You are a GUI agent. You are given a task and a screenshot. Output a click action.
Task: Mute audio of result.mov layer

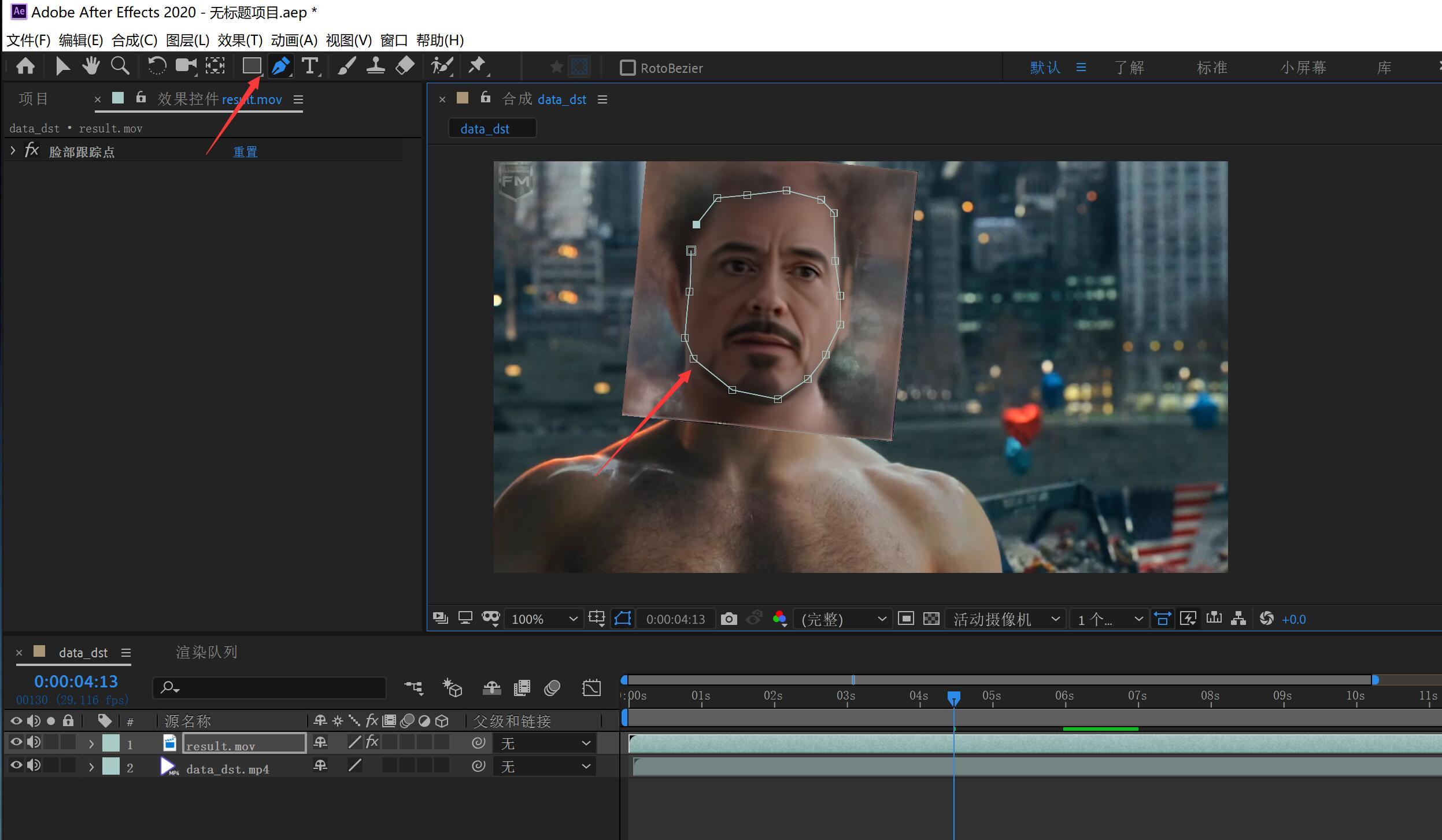34,743
